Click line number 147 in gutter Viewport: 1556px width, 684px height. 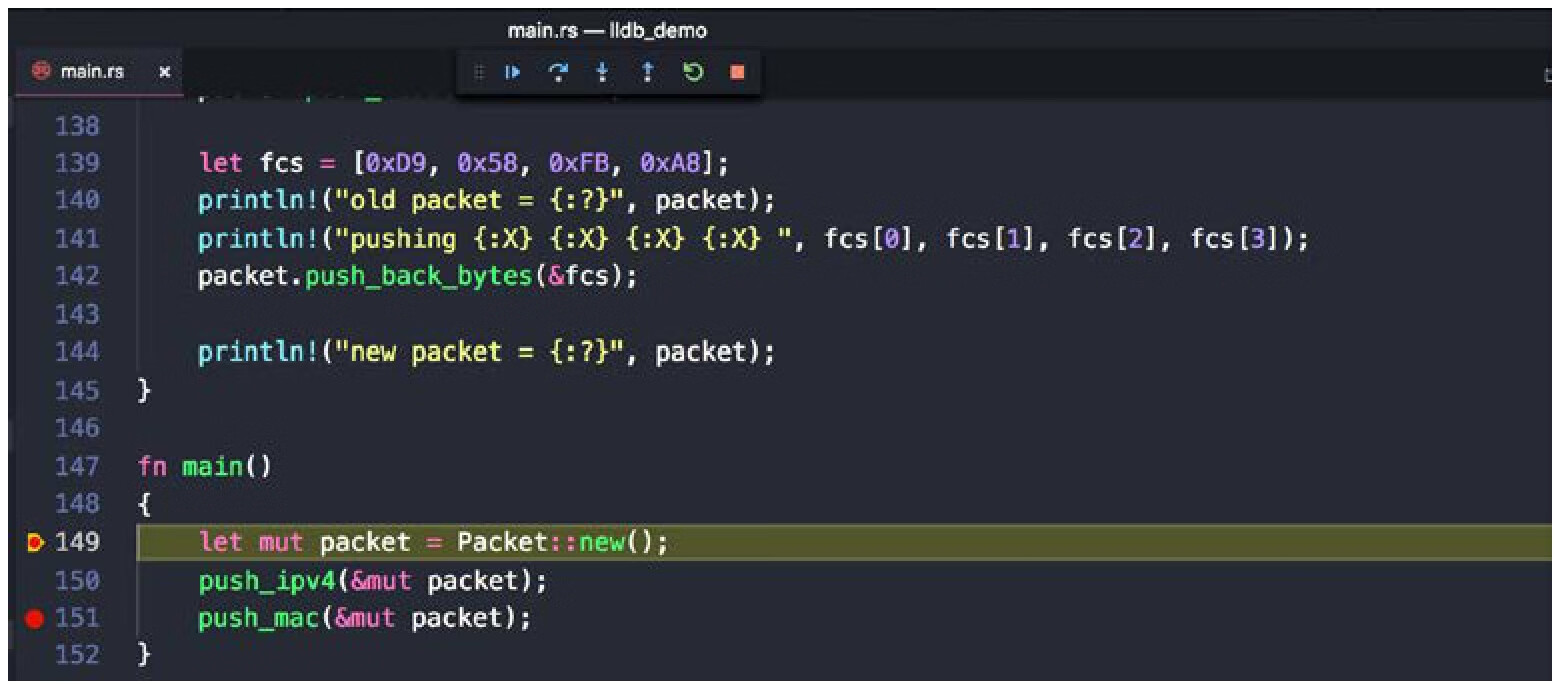click(79, 467)
